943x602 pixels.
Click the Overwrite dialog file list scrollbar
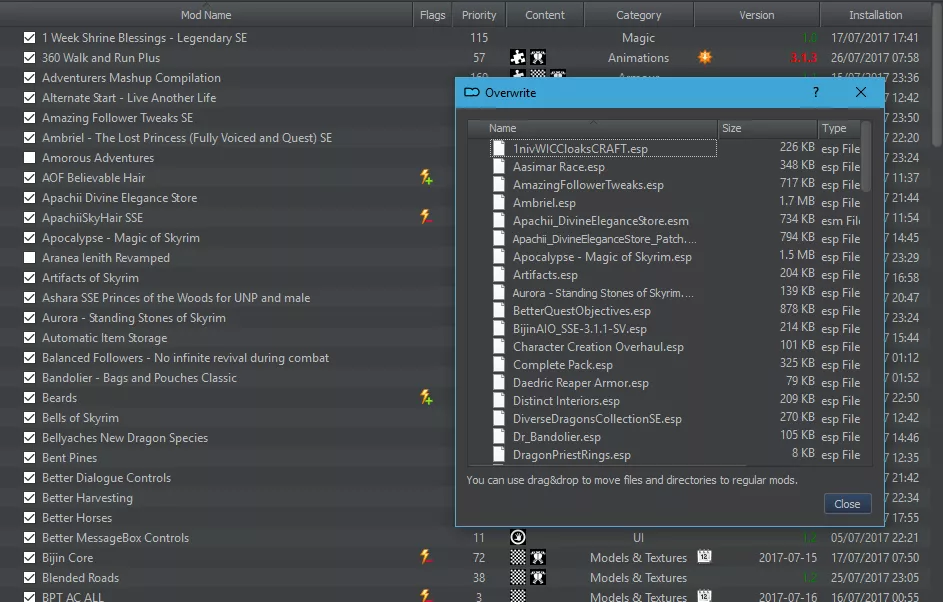(866, 156)
